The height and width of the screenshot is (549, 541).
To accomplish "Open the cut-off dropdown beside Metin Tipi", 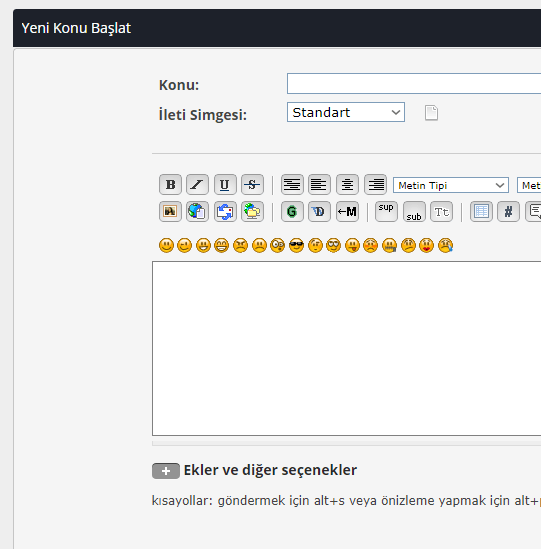I will (x=529, y=185).
